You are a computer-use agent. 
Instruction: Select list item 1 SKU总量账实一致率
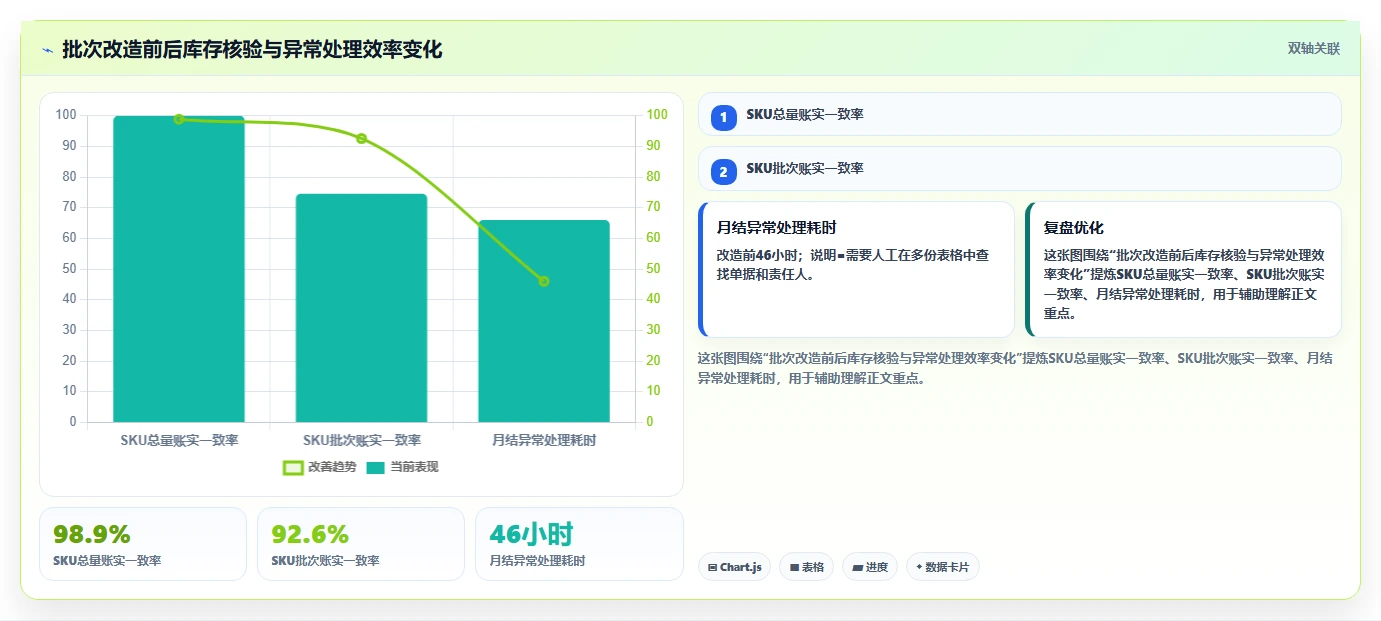(1019, 114)
